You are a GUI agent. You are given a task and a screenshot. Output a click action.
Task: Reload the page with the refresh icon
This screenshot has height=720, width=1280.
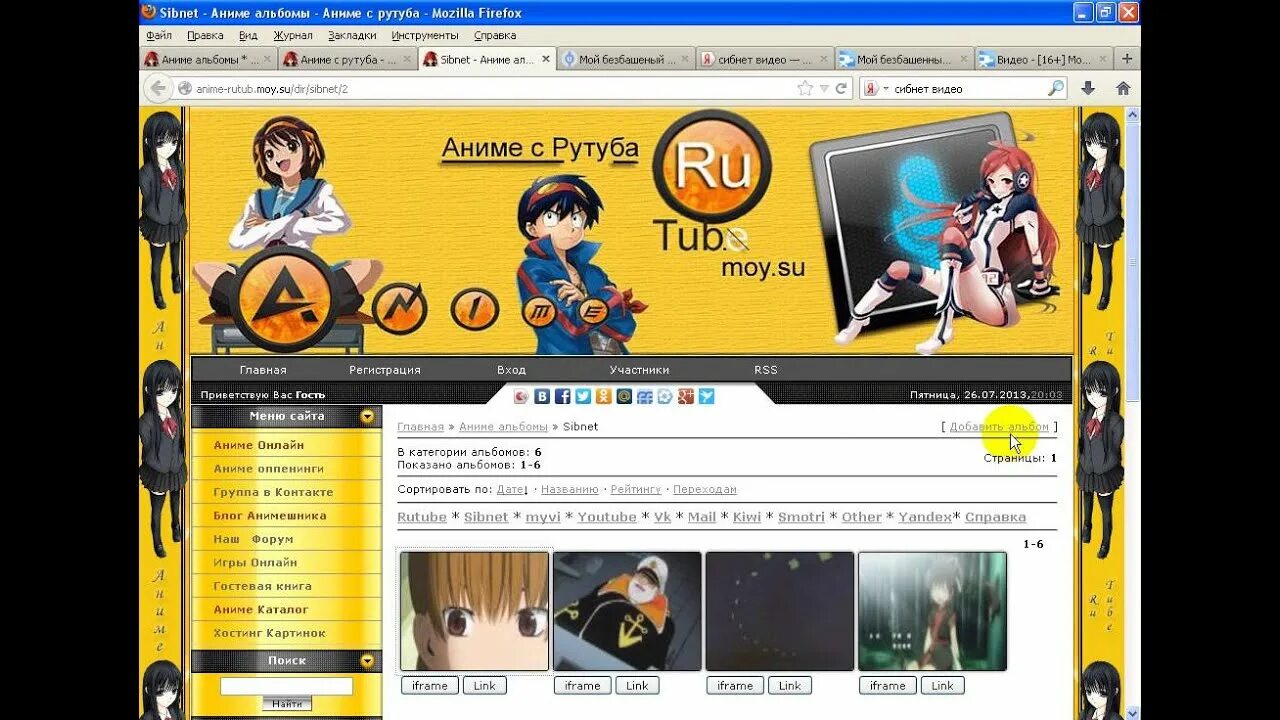(841, 88)
